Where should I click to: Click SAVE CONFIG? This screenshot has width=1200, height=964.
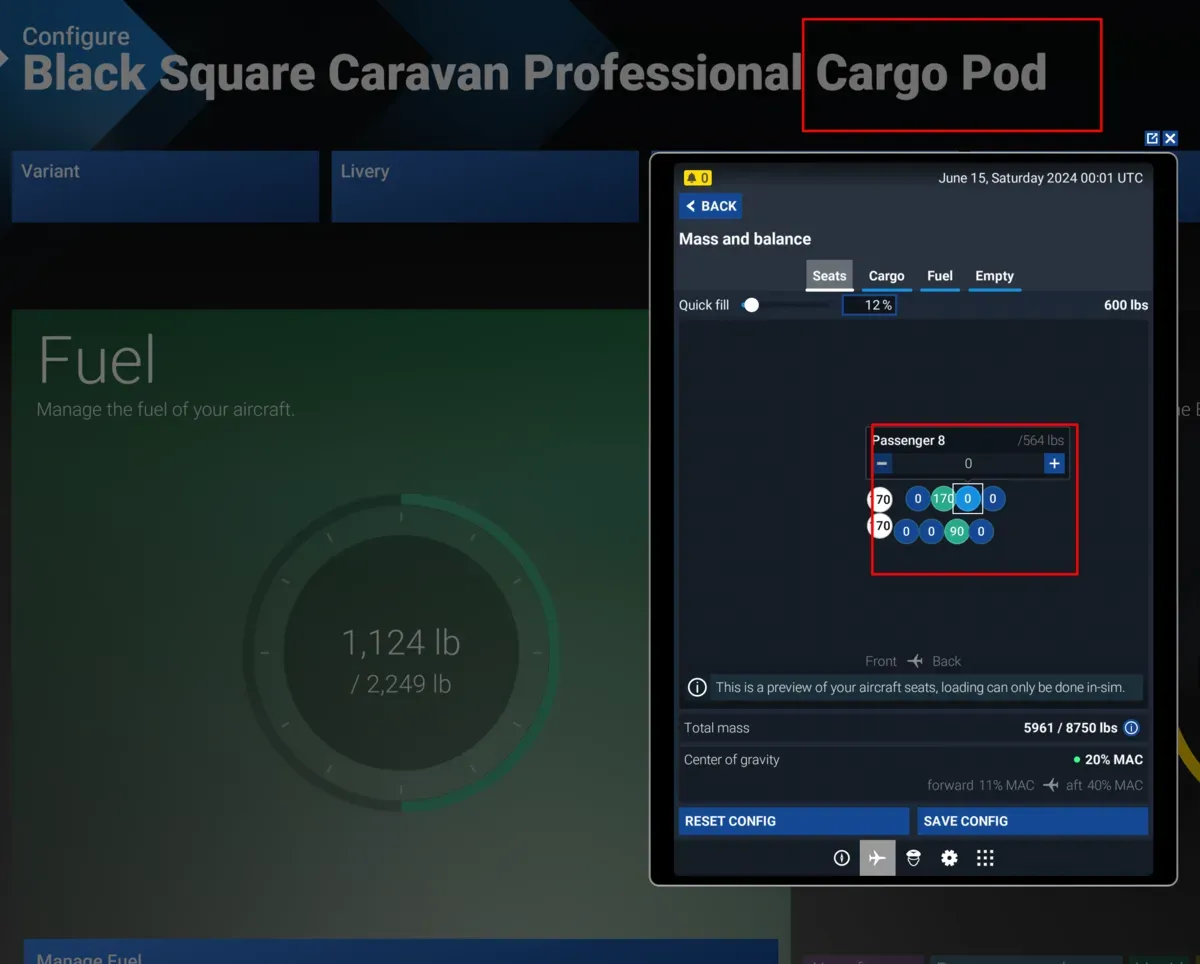[x=1032, y=821]
